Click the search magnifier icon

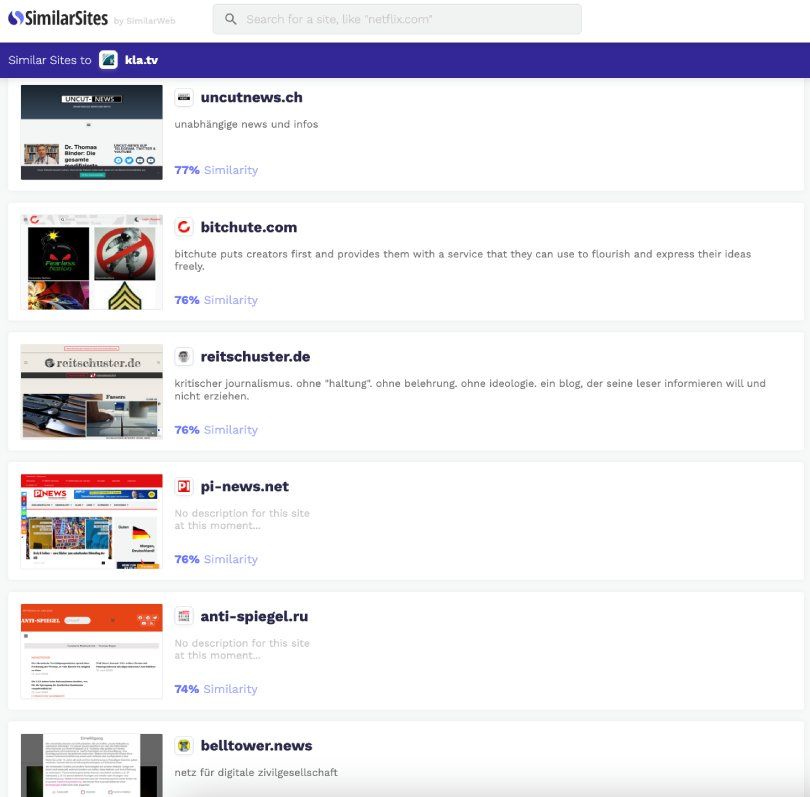coord(231,19)
